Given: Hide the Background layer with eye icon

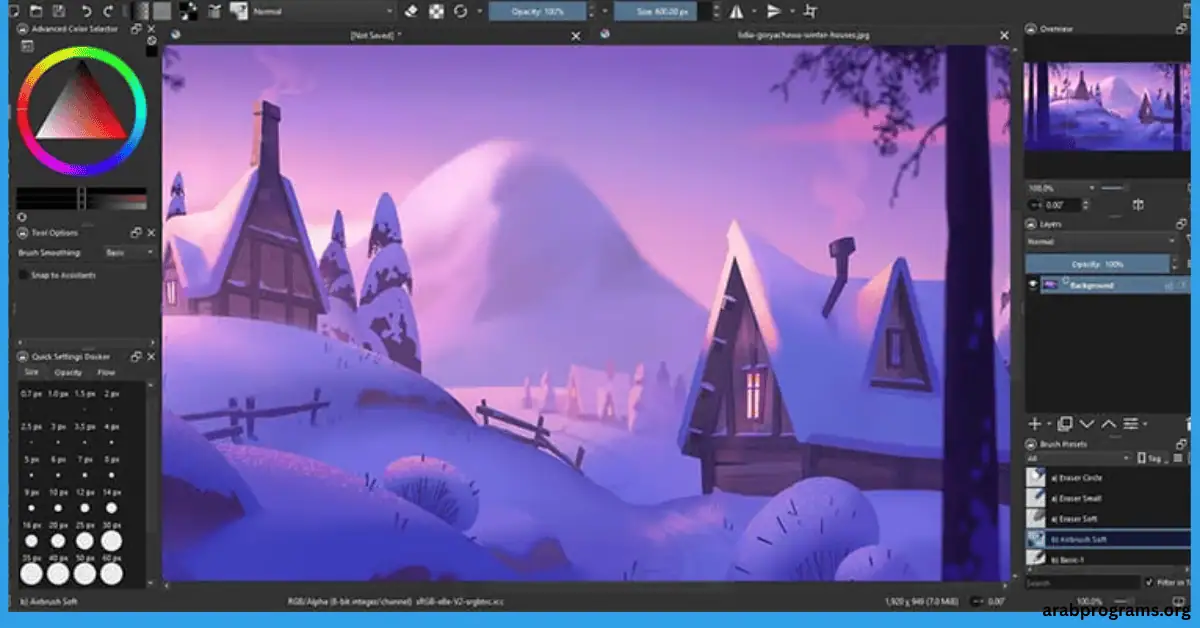Looking at the screenshot, I should [x=1033, y=285].
